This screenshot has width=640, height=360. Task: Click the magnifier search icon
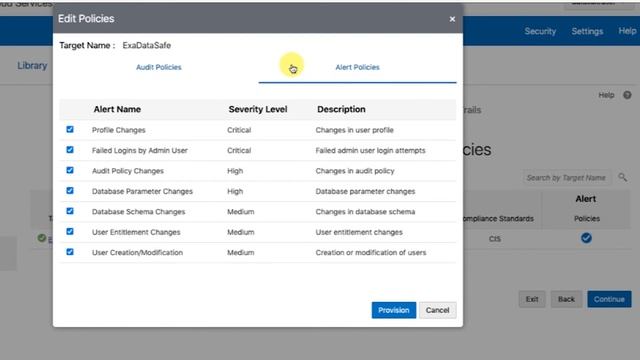click(x=622, y=177)
